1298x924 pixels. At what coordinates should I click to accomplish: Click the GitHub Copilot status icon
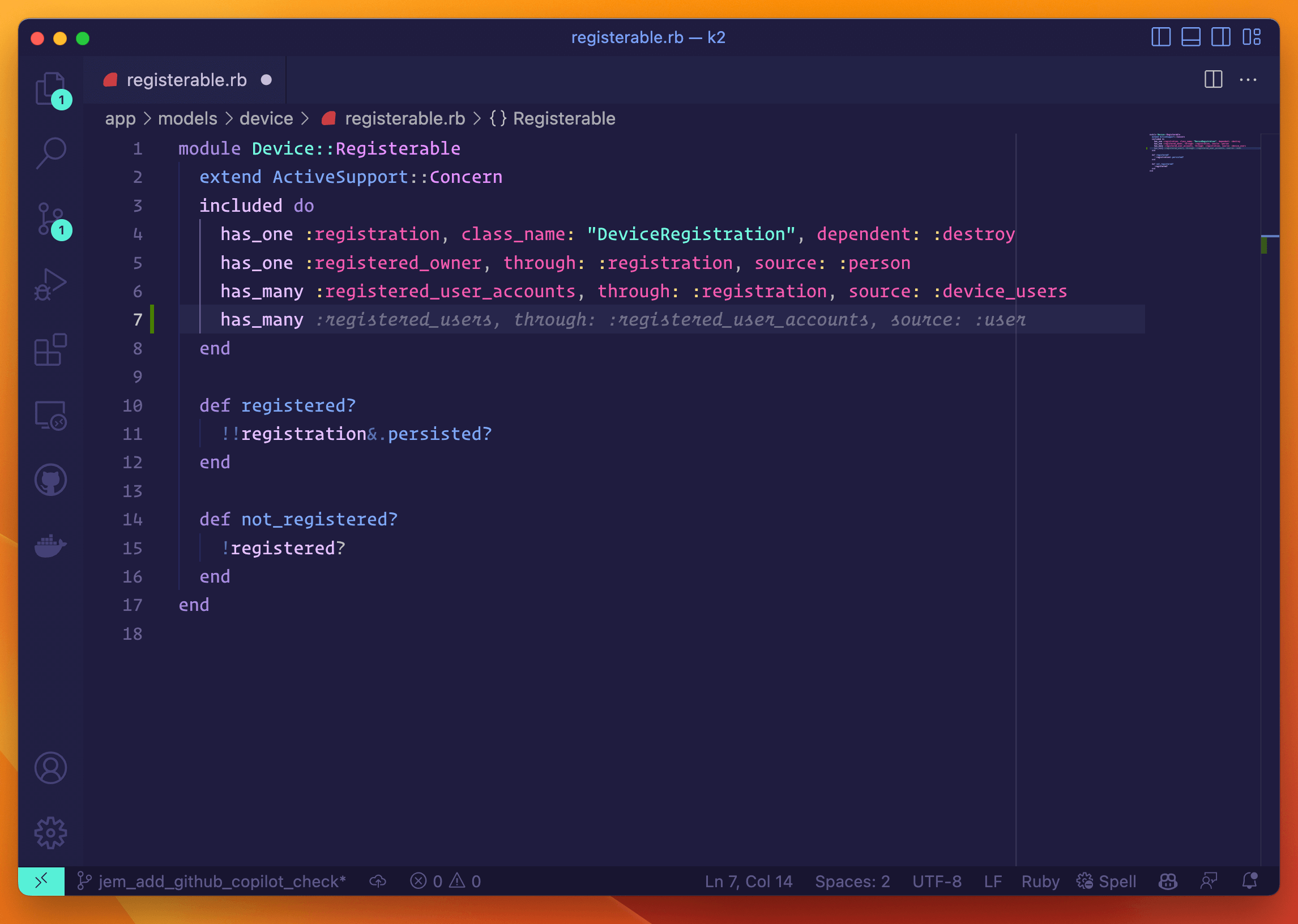(x=1168, y=882)
